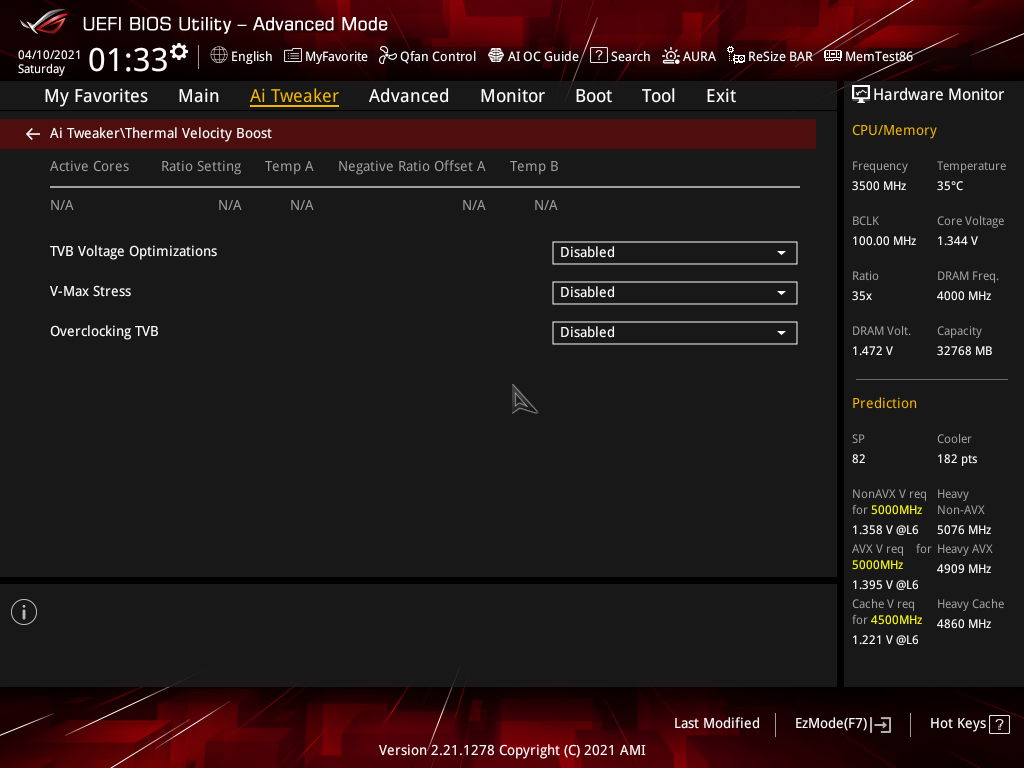Click the Temp A column header
The width and height of the screenshot is (1024, 768).
(x=289, y=167)
